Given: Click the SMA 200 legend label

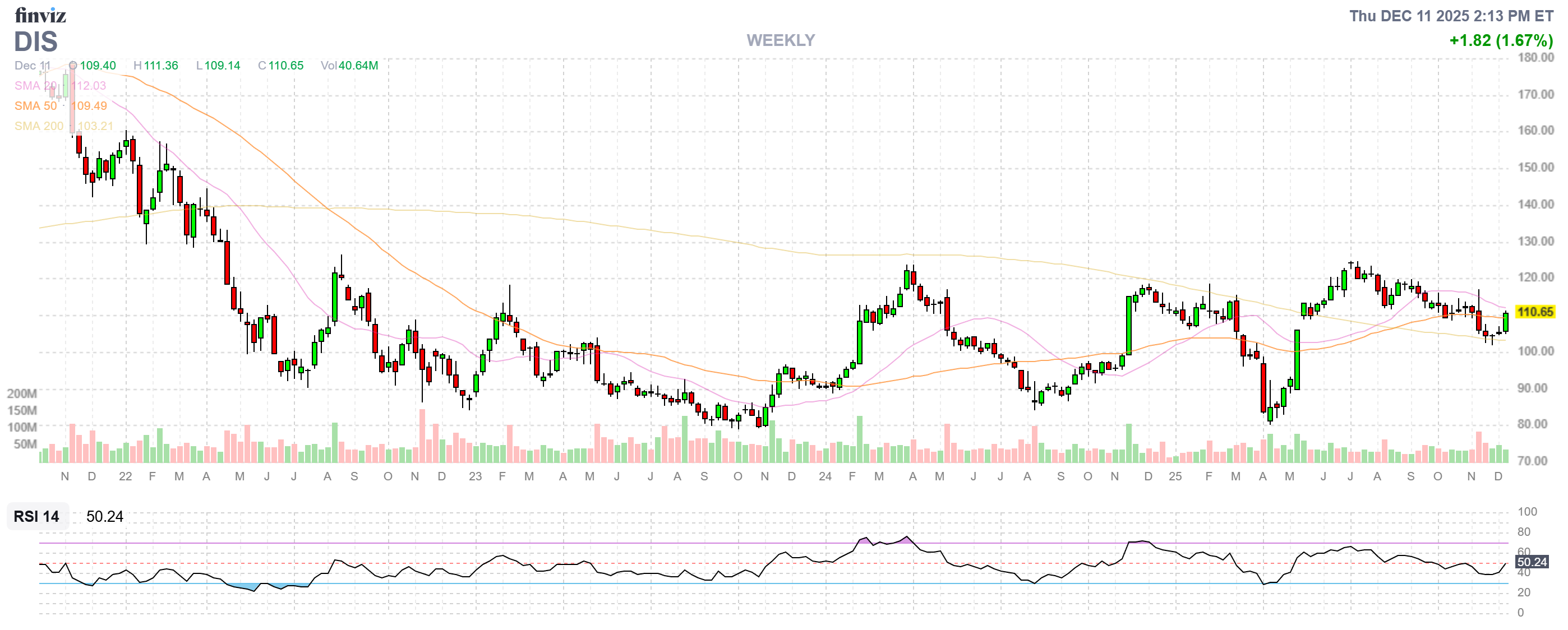Looking at the screenshot, I should [x=38, y=126].
